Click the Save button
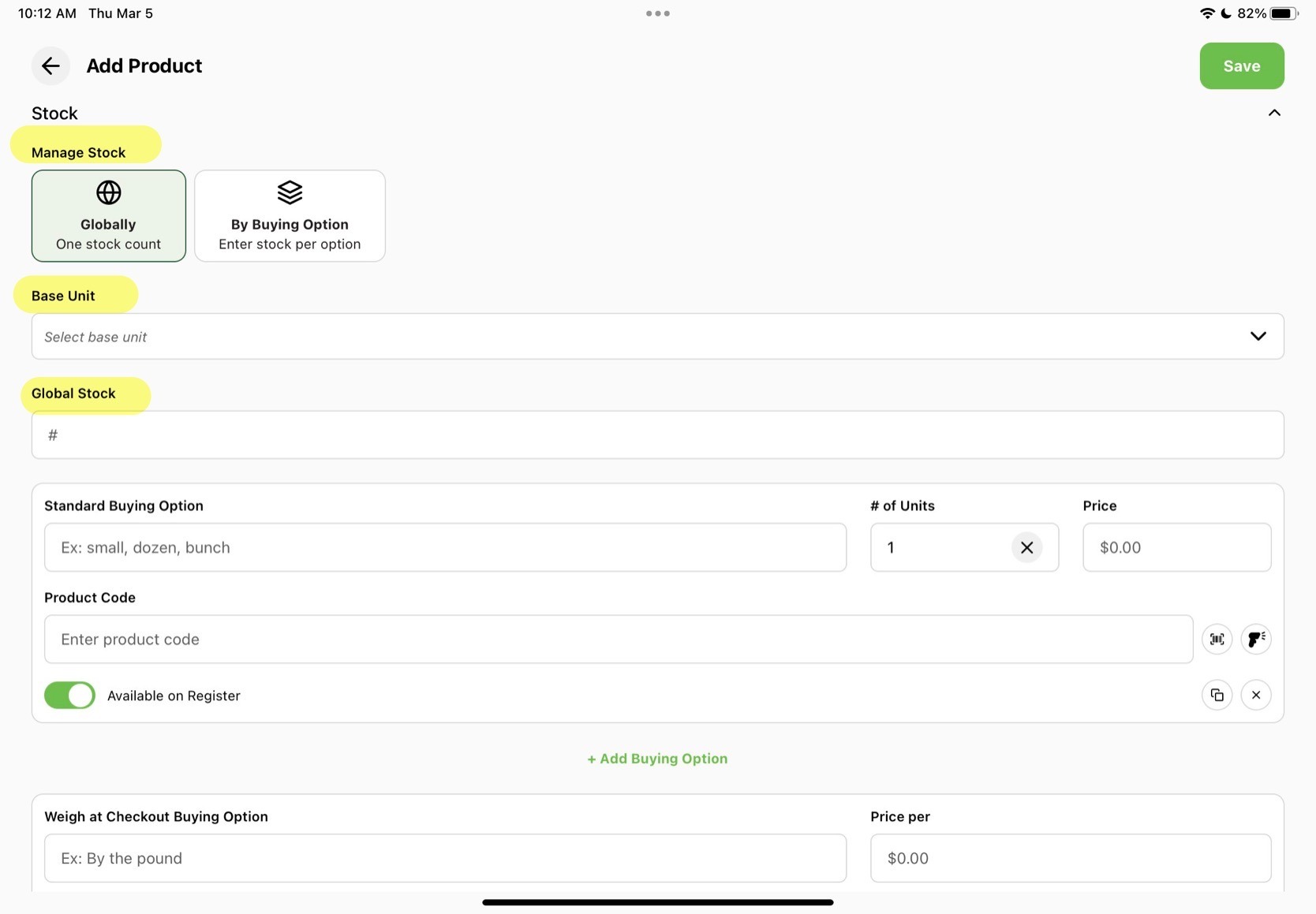1316x914 pixels. pos(1241,66)
